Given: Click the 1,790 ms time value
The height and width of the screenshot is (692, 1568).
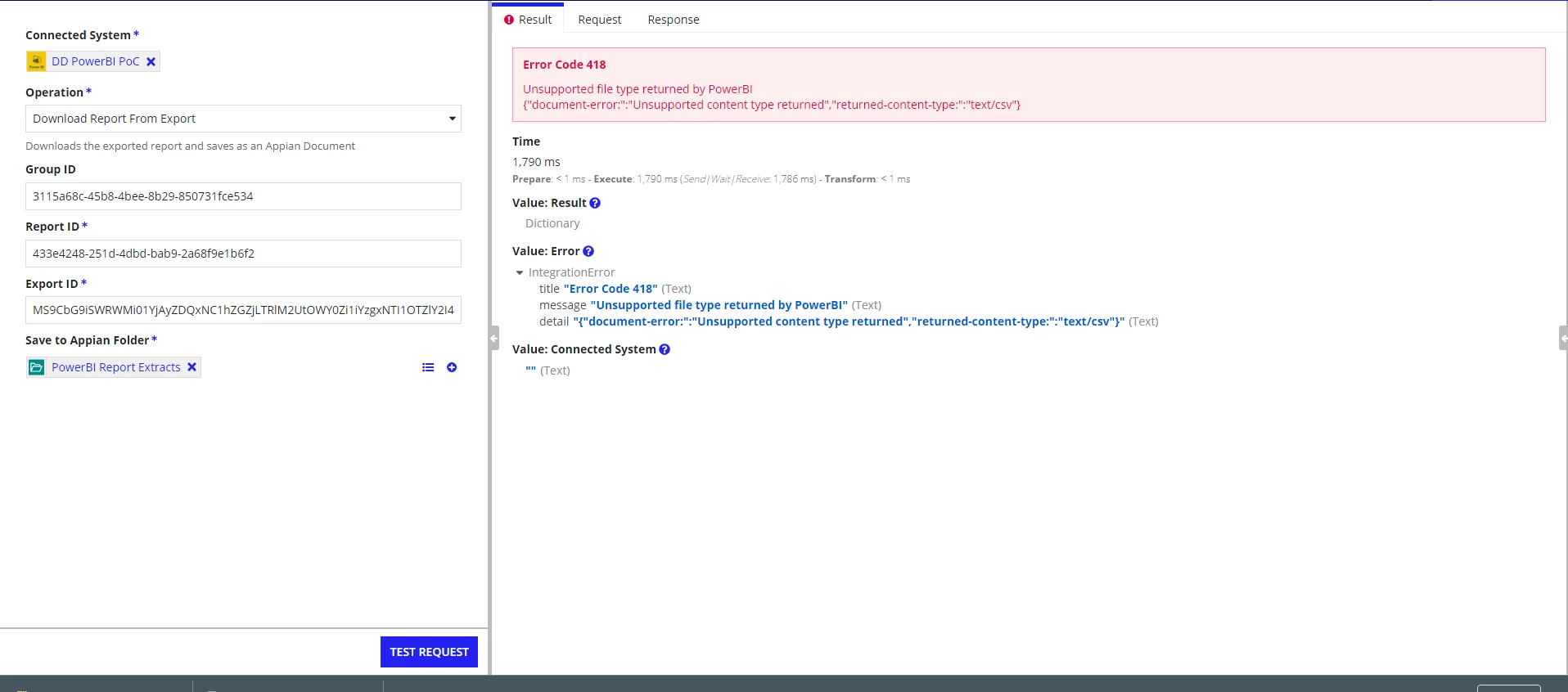Looking at the screenshot, I should (x=536, y=162).
